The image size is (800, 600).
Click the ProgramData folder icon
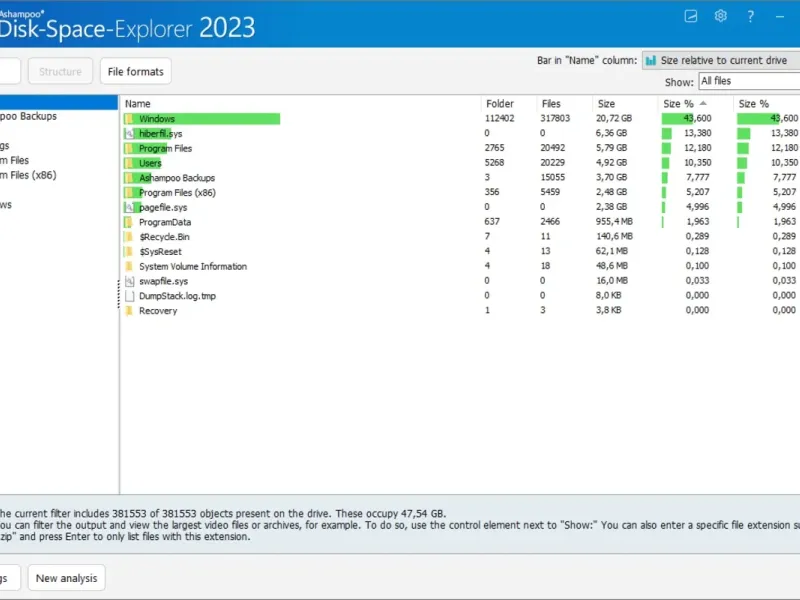coord(129,222)
